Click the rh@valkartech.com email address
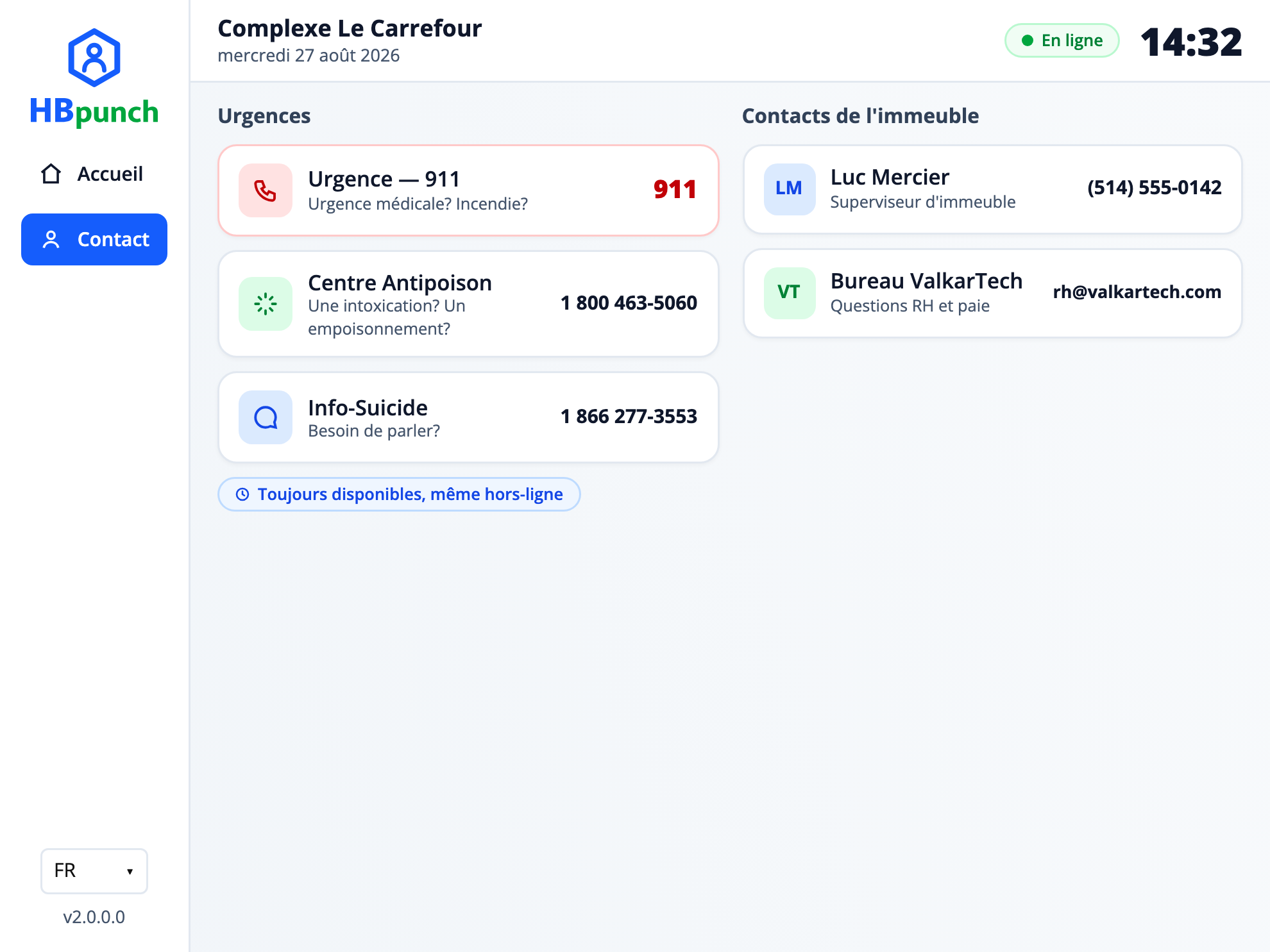Screen dimensions: 1270x952 click(x=1137, y=292)
